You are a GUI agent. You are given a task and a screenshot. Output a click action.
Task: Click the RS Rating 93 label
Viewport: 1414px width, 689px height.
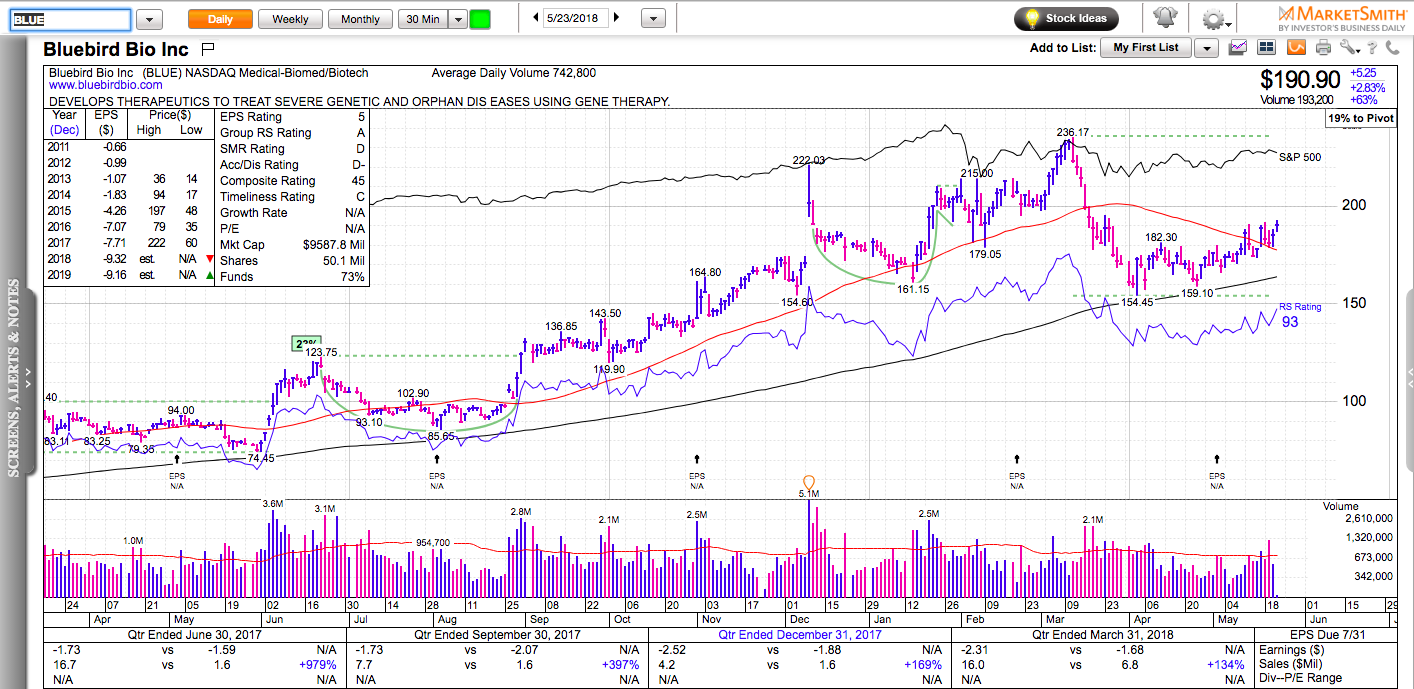pos(1301,315)
